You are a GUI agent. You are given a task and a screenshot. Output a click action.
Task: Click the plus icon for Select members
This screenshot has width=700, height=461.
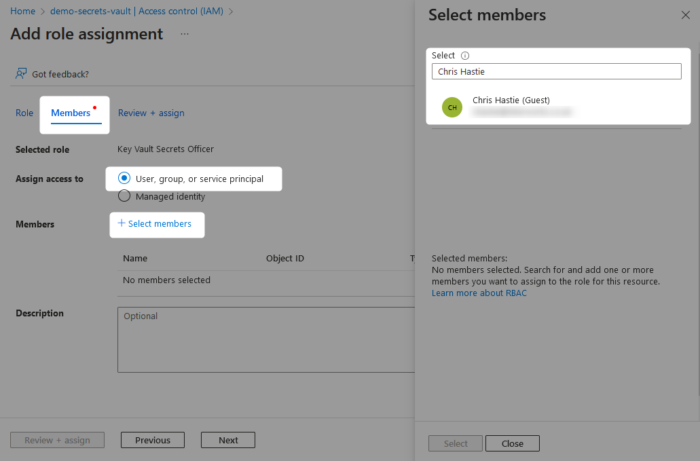pos(121,223)
